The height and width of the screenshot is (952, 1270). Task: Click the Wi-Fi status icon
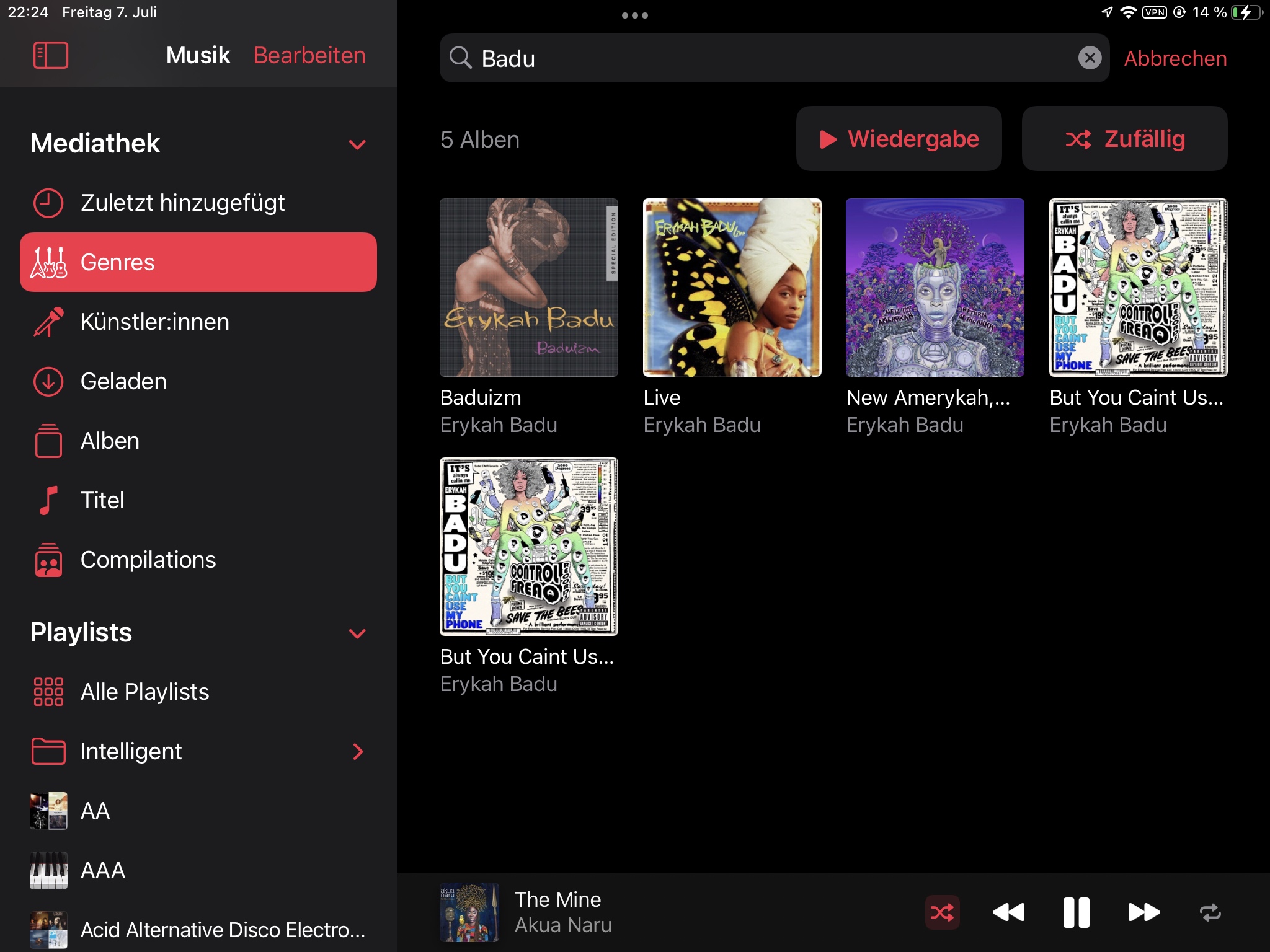1128,12
